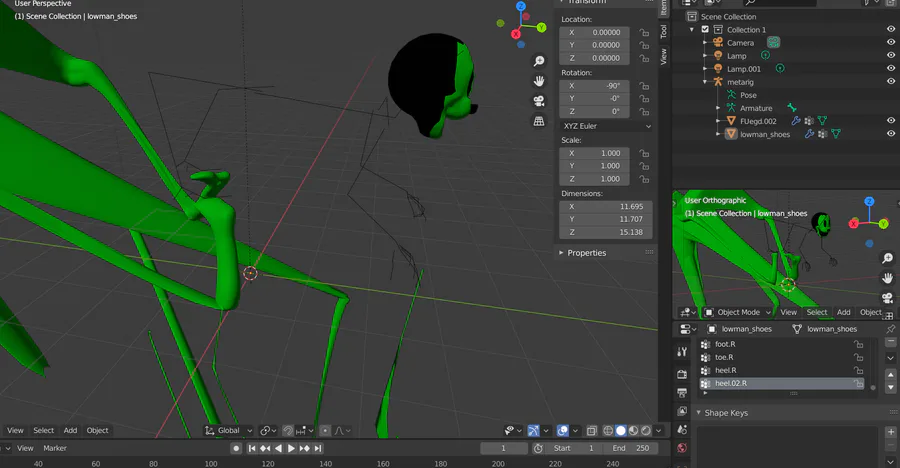Click the Y axis on main viewport gizmo
Screen dimensions: 900x468
click(x=541, y=28)
